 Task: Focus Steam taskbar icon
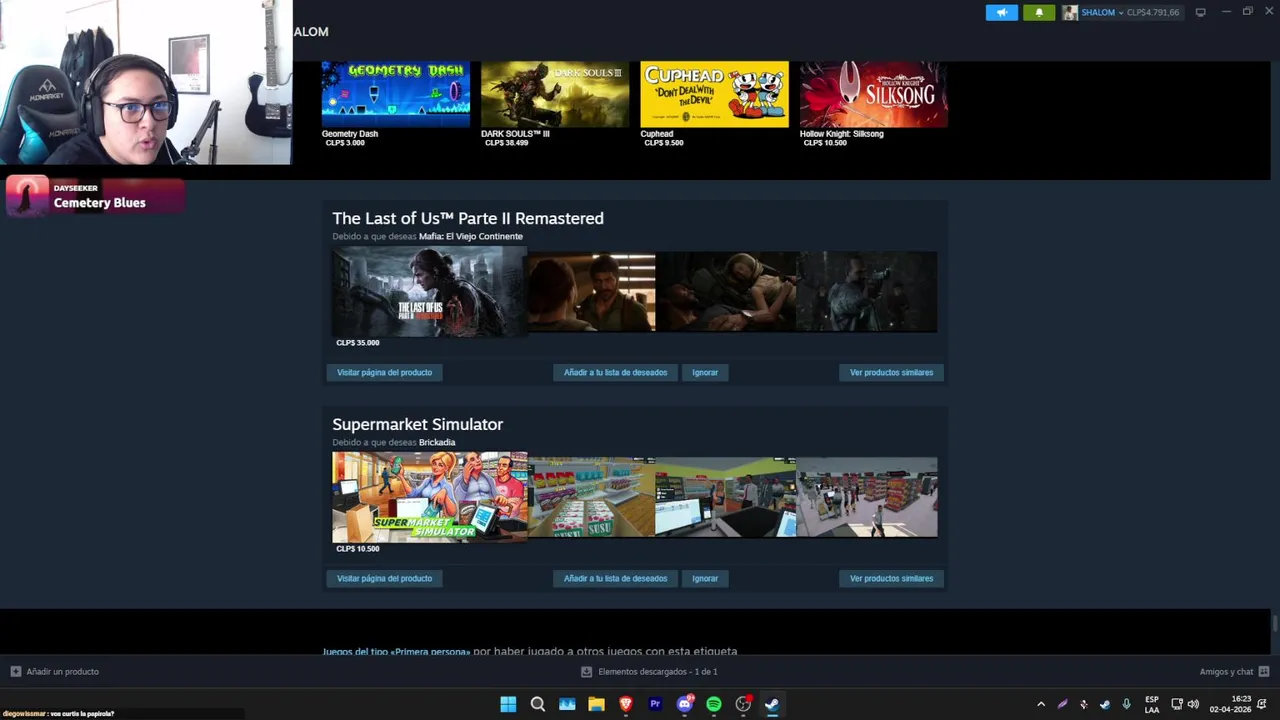[x=772, y=704]
